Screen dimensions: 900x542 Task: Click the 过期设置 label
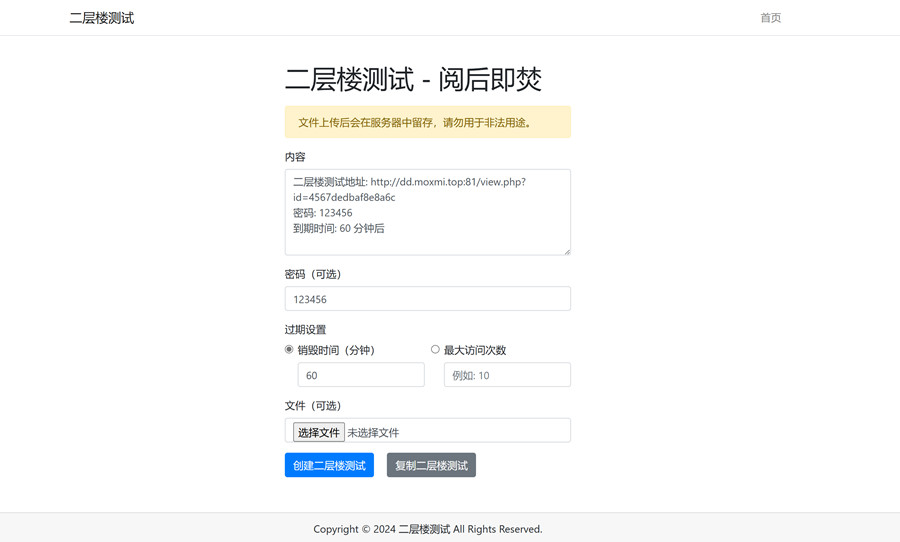point(305,330)
